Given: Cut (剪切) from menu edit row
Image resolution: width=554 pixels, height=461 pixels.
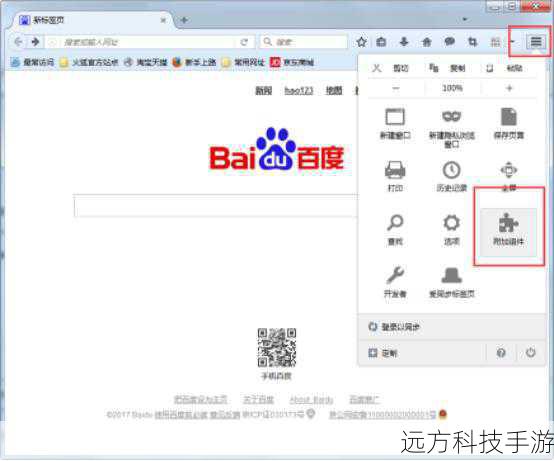Looking at the screenshot, I should coord(391,68).
